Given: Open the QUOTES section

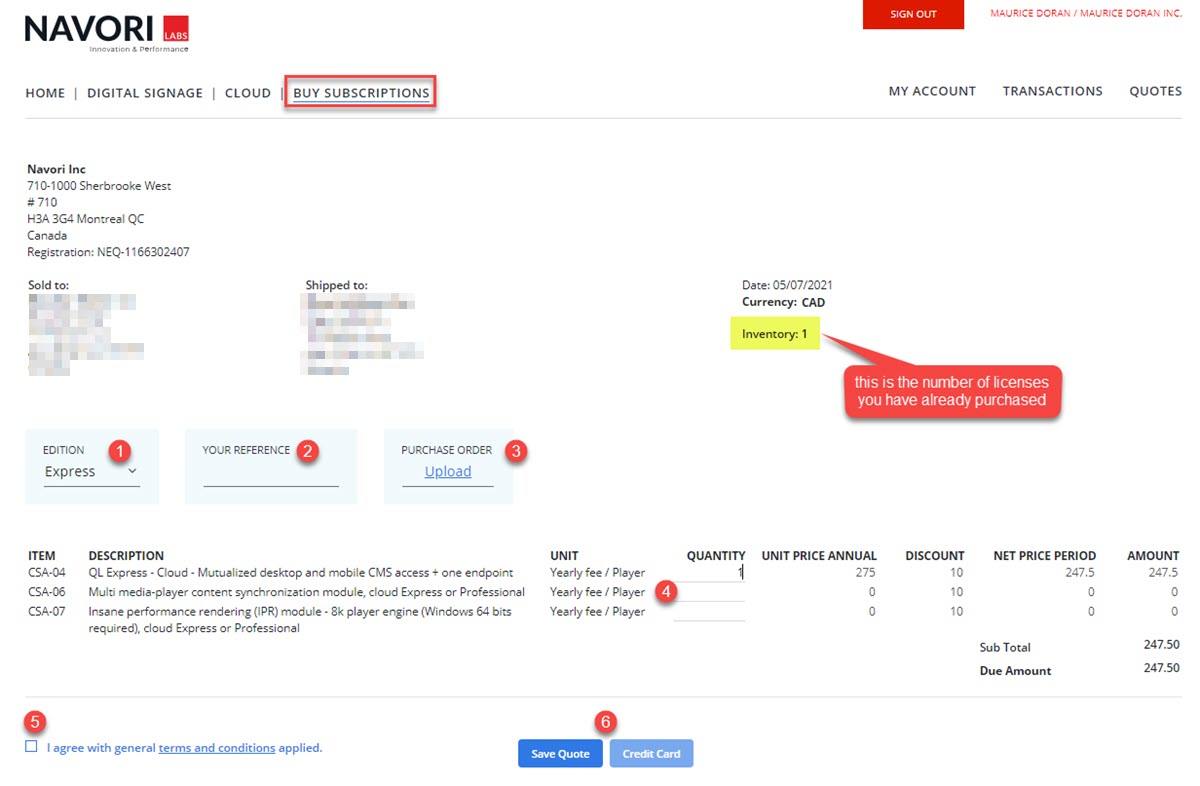Looking at the screenshot, I should point(1156,91).
